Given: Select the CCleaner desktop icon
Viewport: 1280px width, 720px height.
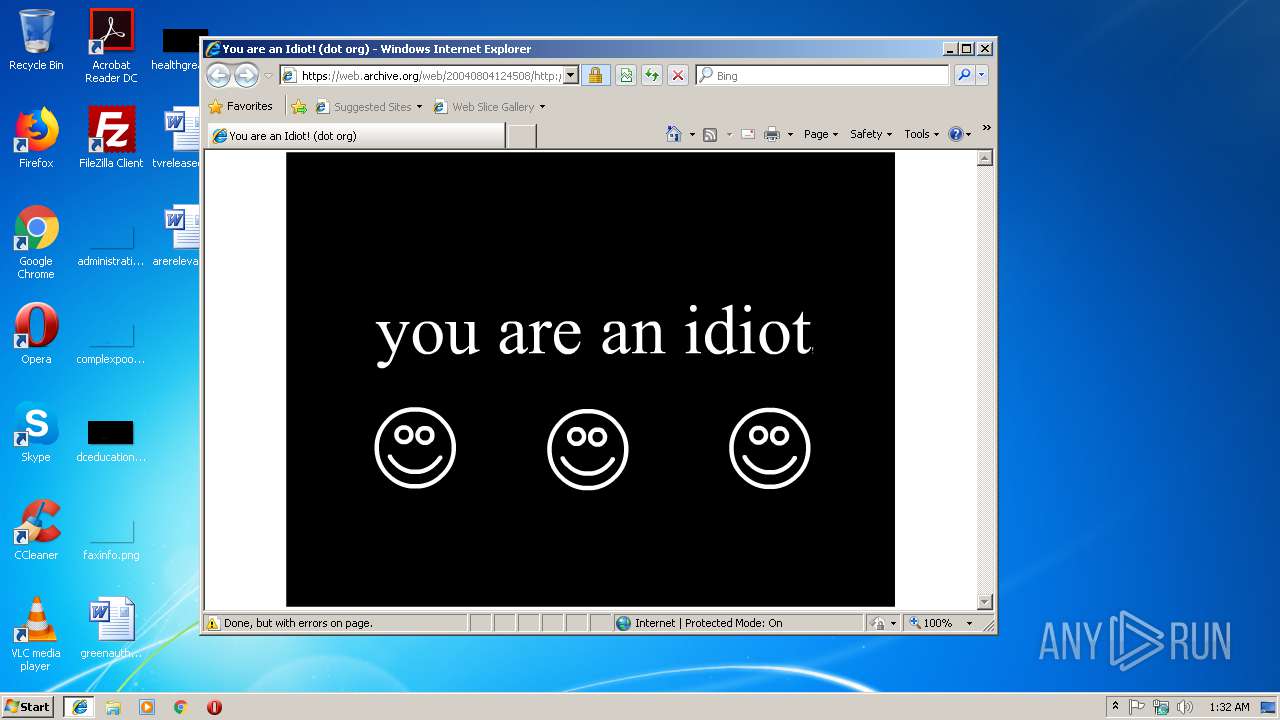Looking at the screenshot, I should (36, 530).
